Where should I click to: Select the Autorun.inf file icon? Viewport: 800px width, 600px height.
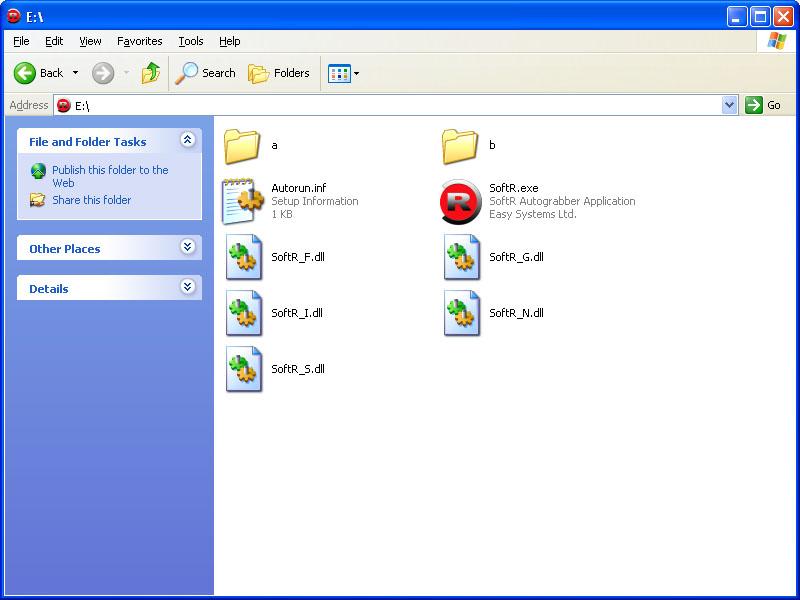[x=242, y=202]
